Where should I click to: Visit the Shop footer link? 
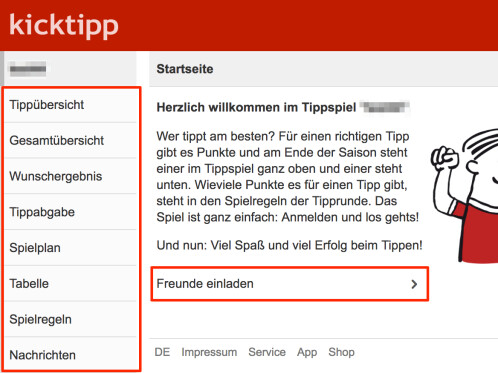[x=341, y=352]
